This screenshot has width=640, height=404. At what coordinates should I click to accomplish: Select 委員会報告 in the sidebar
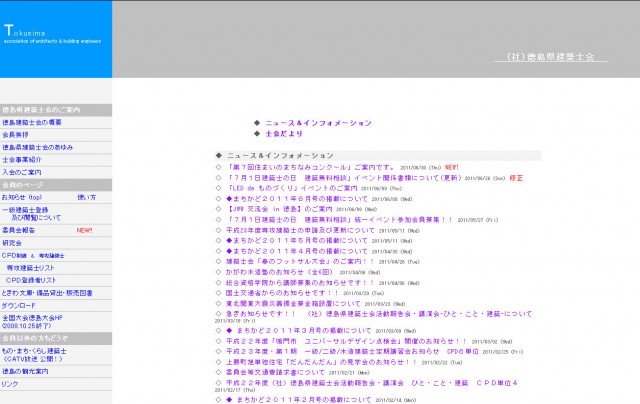coord(20,230)
